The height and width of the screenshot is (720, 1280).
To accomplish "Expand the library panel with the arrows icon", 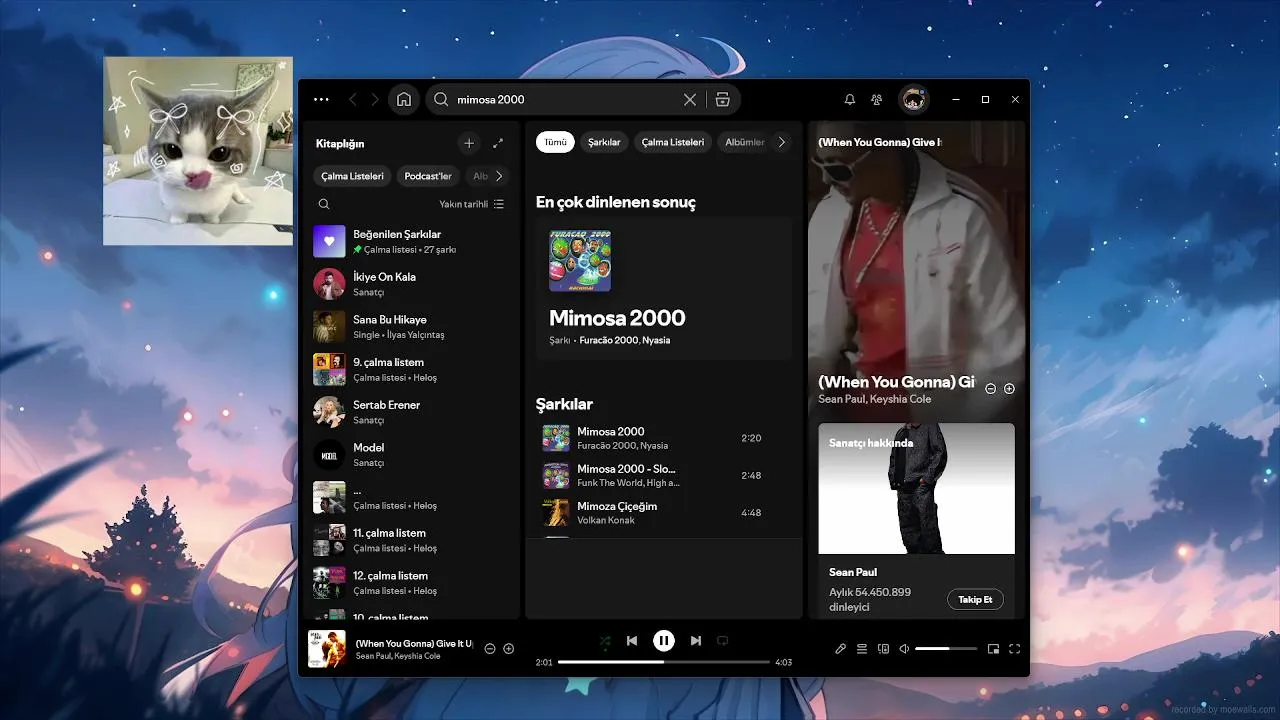I will pos(498,143).
